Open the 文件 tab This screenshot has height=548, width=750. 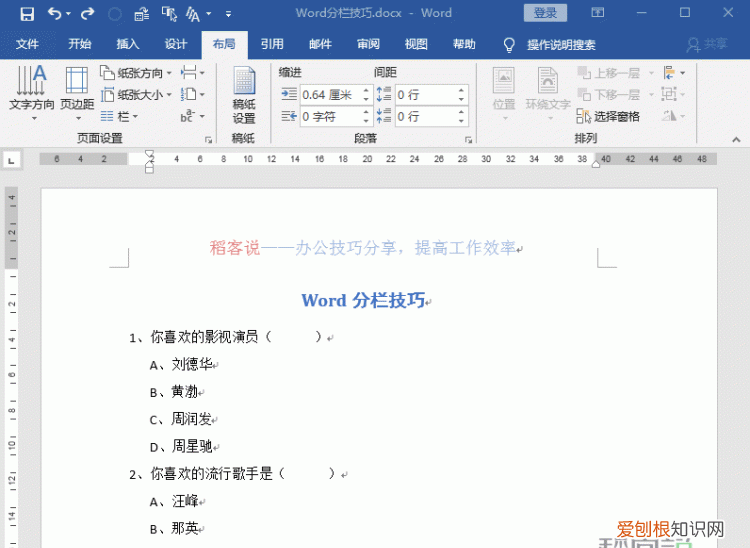point(27,44)
